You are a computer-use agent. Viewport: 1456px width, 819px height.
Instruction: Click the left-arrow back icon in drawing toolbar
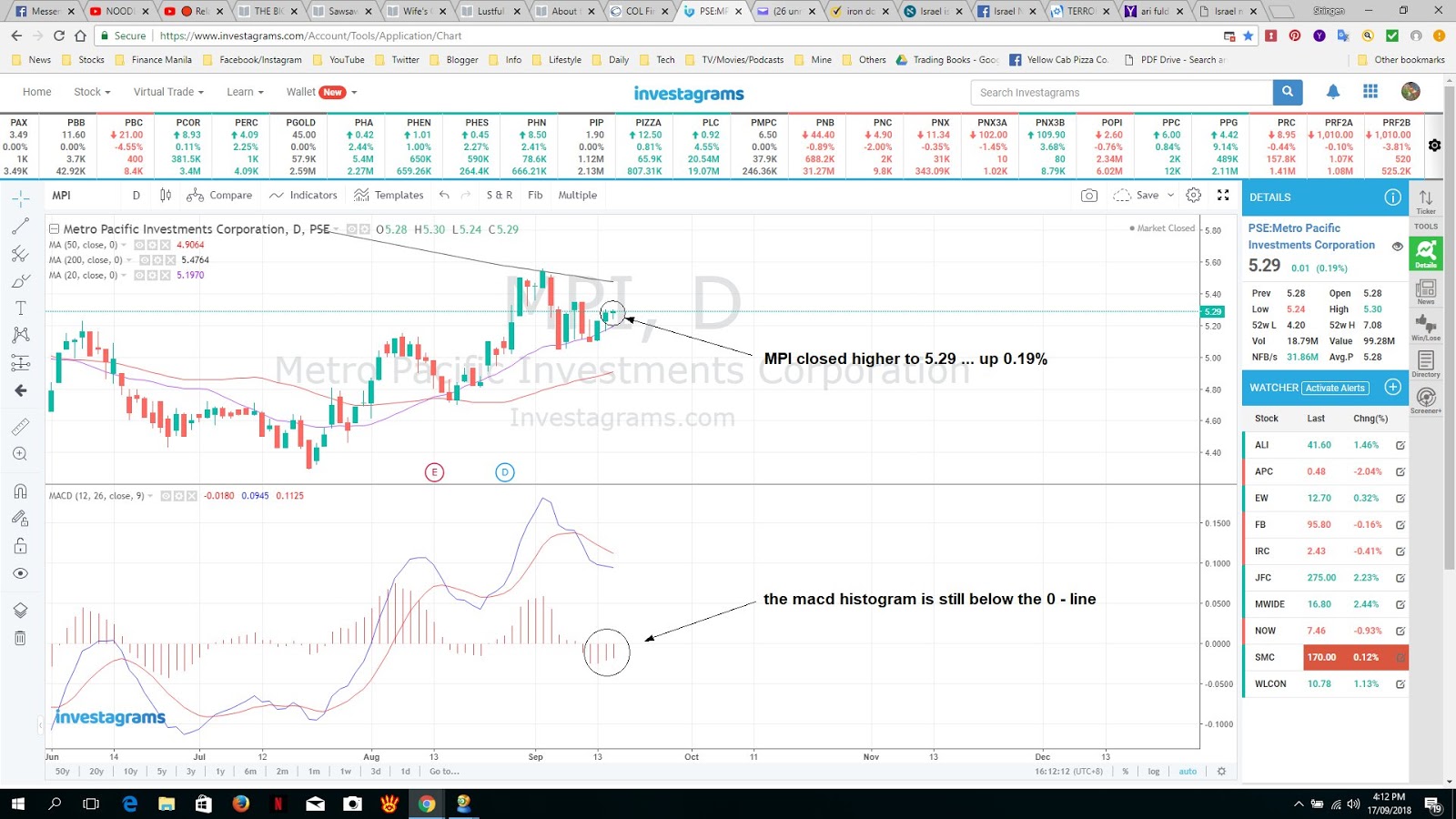coord(20,390)
